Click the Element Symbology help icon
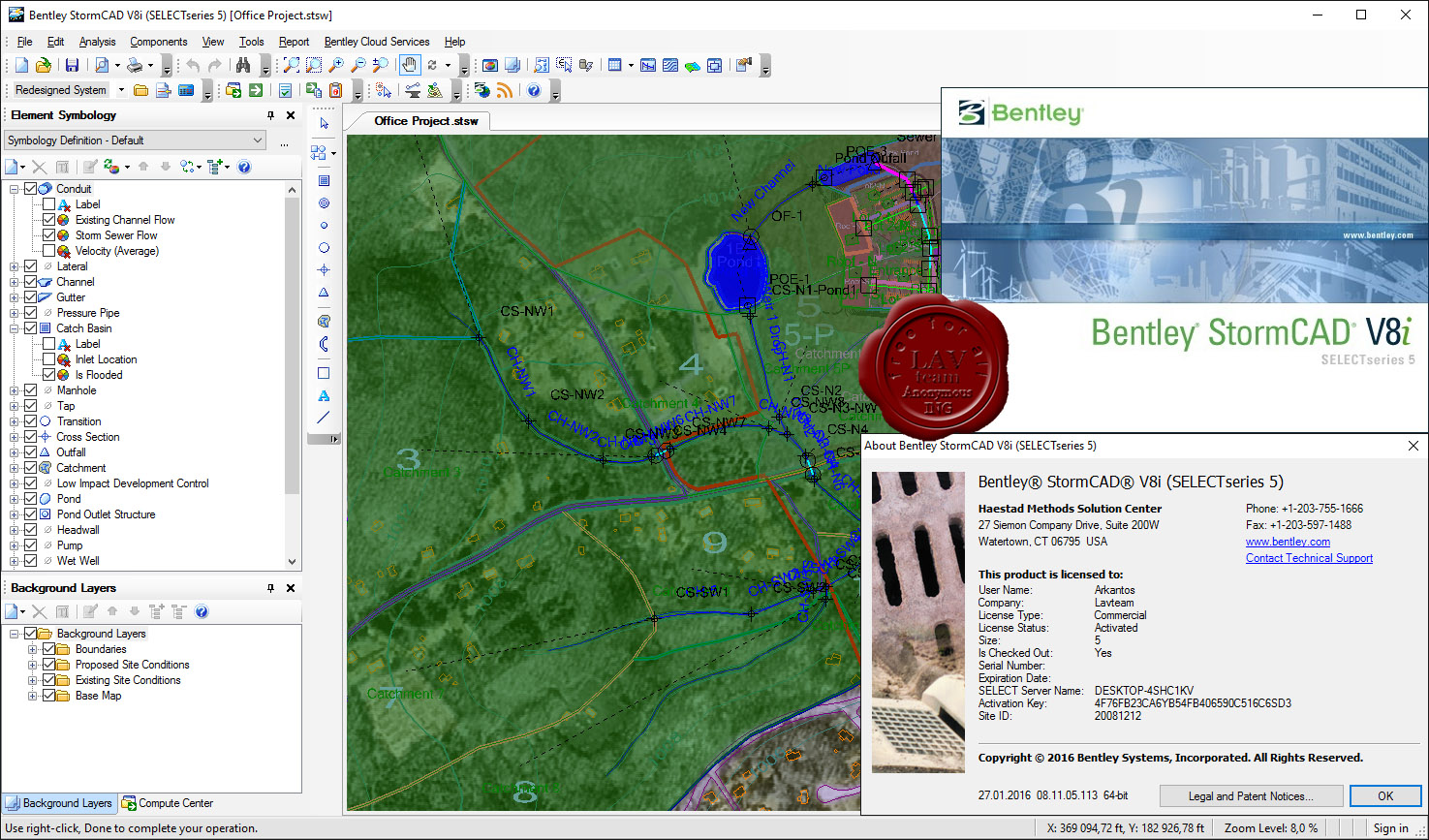Screen dimensions: 1429x840 coord(244,167)
